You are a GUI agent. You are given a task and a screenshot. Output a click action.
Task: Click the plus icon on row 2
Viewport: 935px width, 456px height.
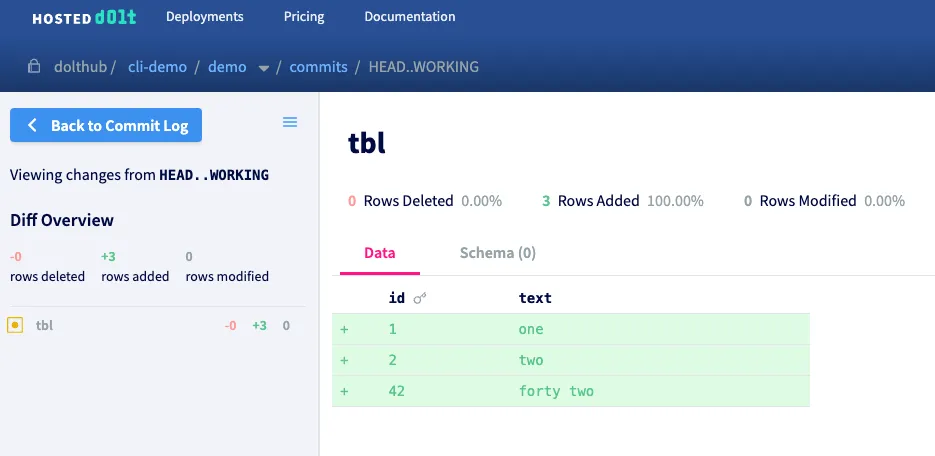point(344,360)
